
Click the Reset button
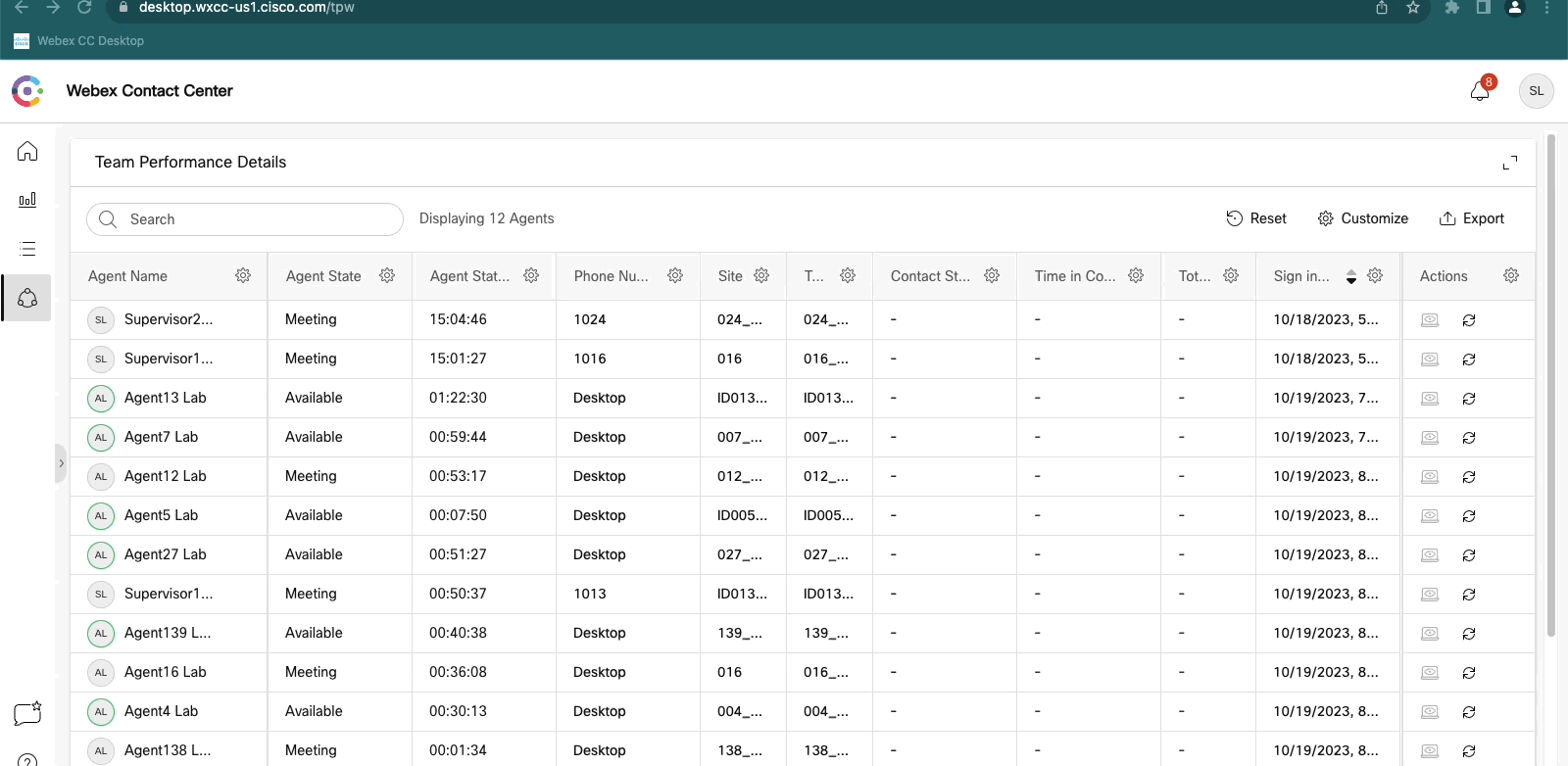pos(1256,218)
